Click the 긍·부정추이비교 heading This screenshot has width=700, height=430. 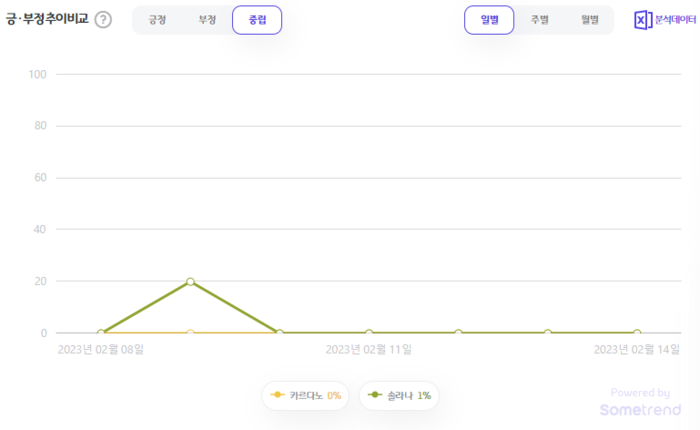point(47,19)
